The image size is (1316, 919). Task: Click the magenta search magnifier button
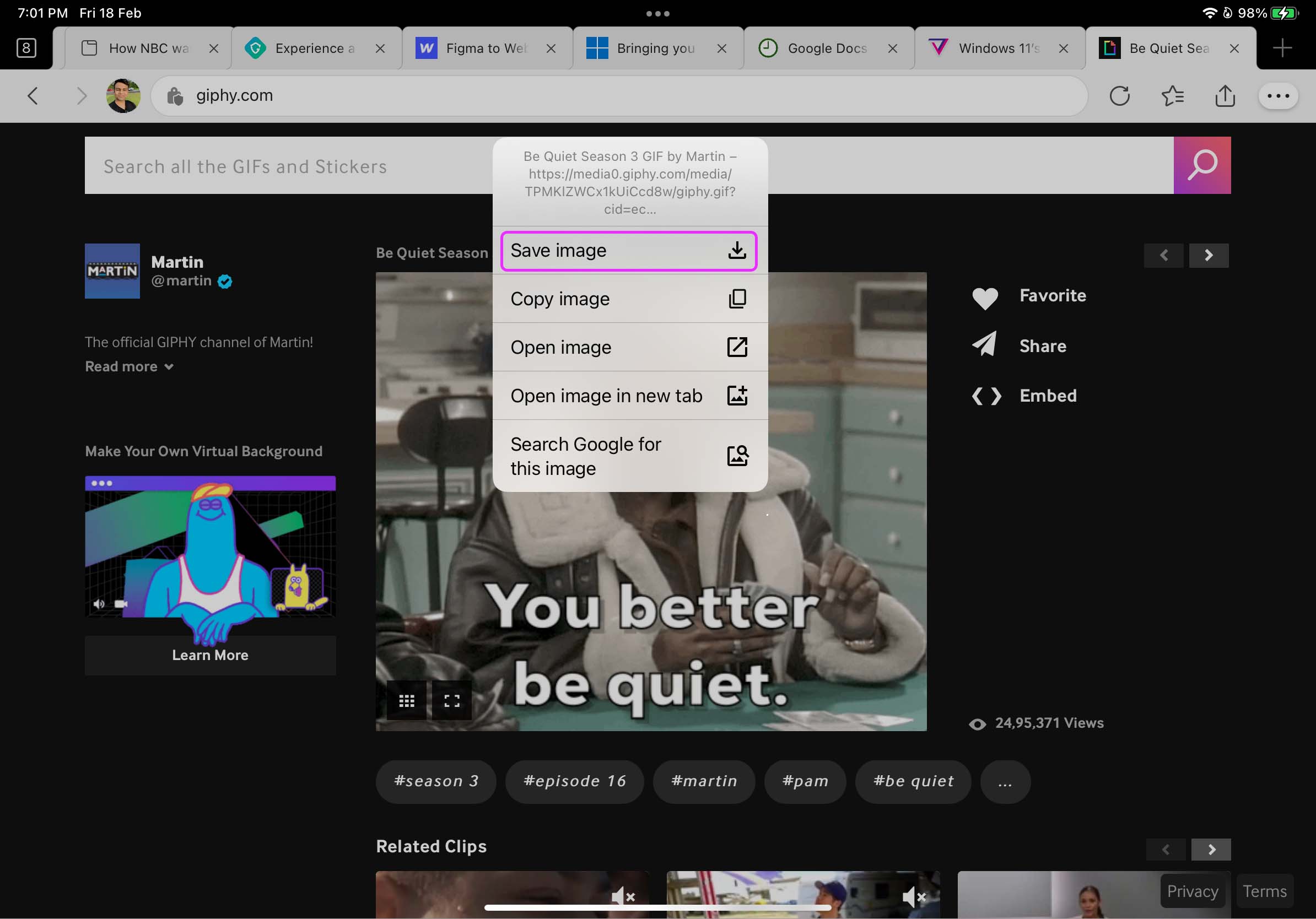tap(1202, 165)
